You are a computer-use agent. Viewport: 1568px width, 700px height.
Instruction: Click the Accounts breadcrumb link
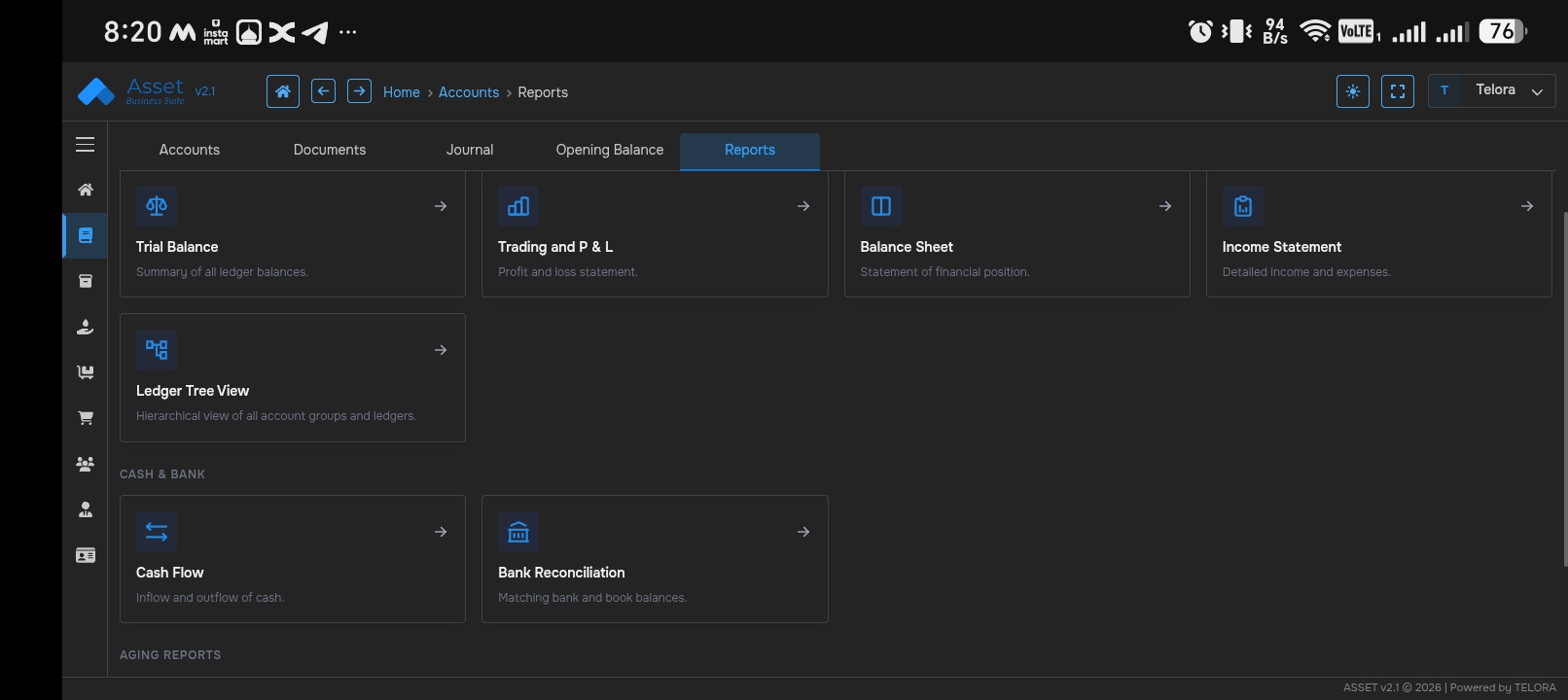pyautogui.click(x=469, y=92)
